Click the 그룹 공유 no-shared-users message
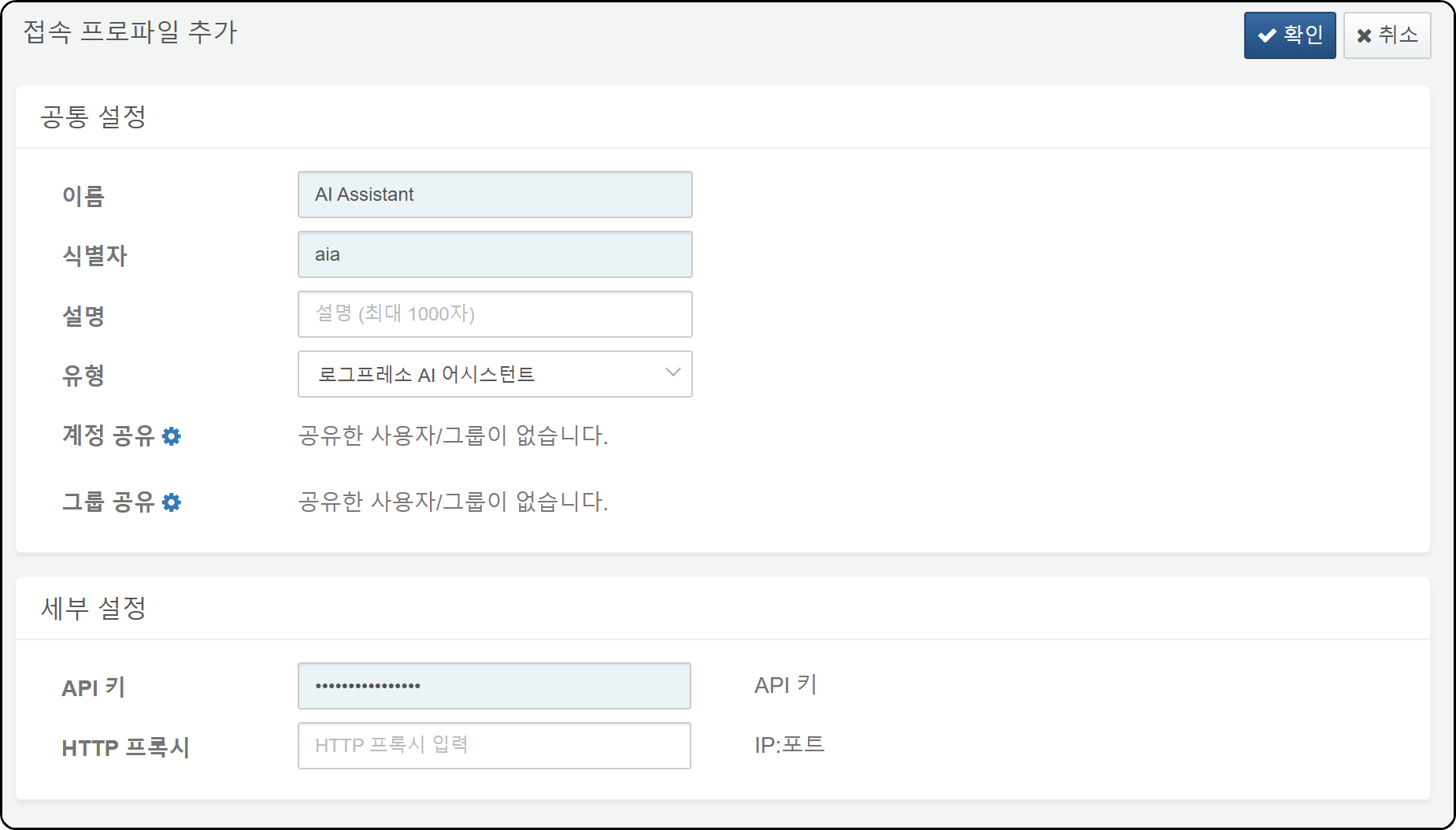This screenshot has width=1456, height=830. (x=453, y=502)
